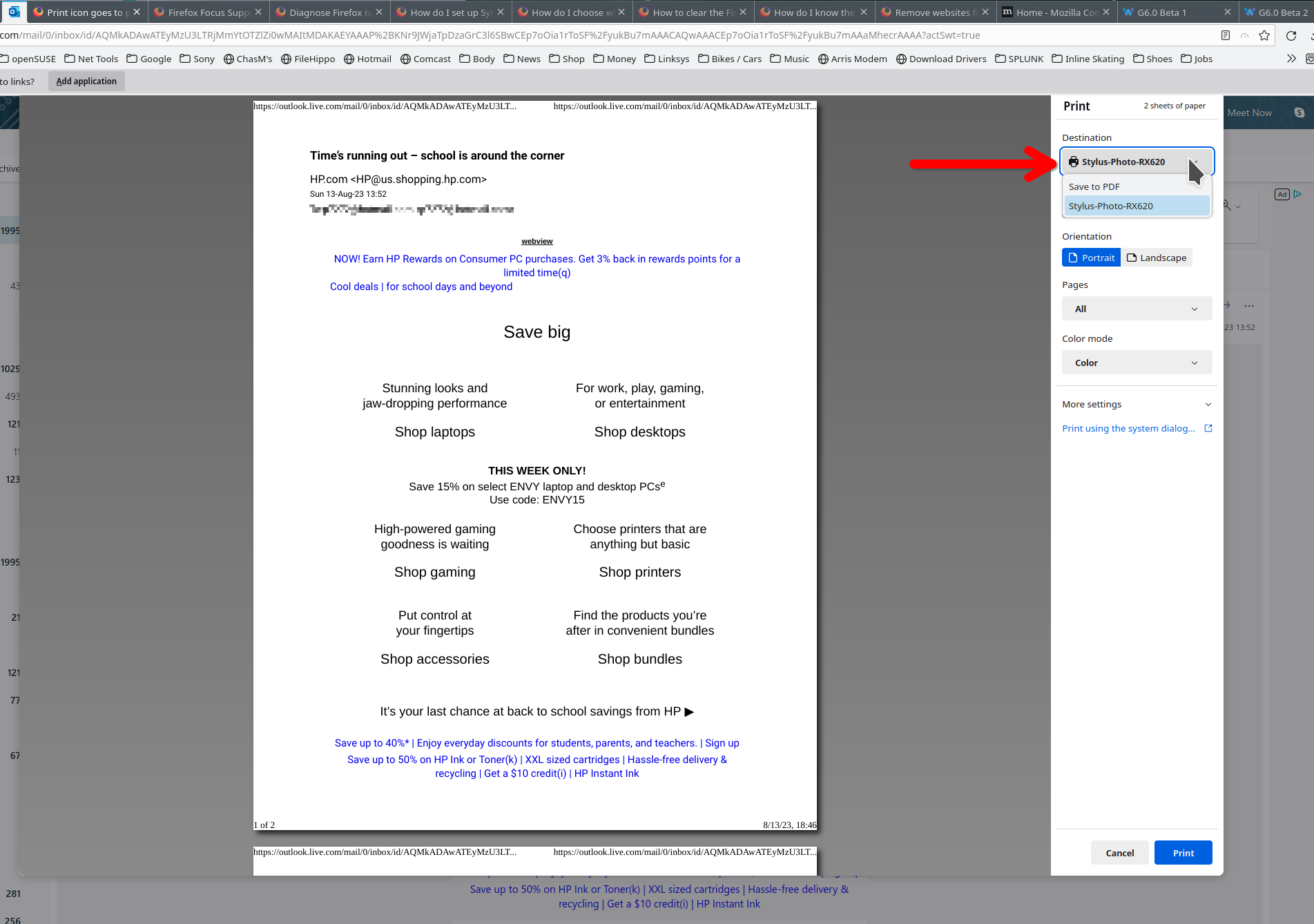The height and width of the screenshot is (924, 1314).
Task: Switch to 'How do I choose' tab
Action: [x=572, y=12]
